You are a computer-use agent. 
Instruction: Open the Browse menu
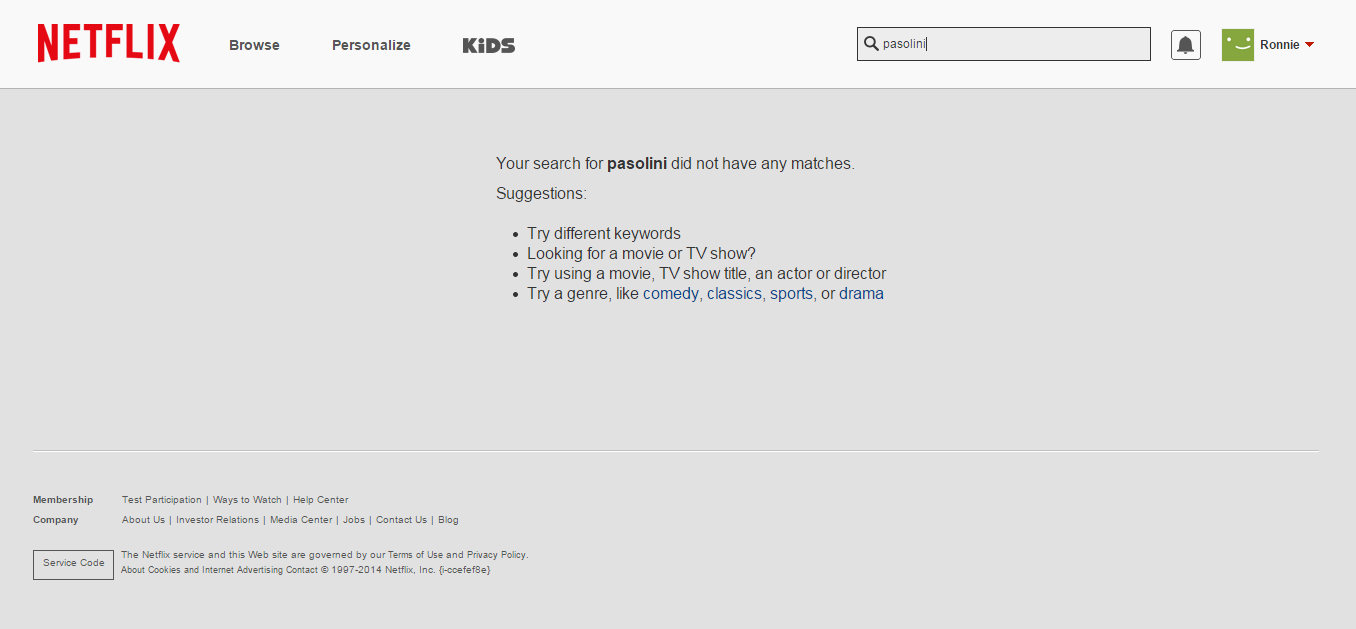point(254,45)
